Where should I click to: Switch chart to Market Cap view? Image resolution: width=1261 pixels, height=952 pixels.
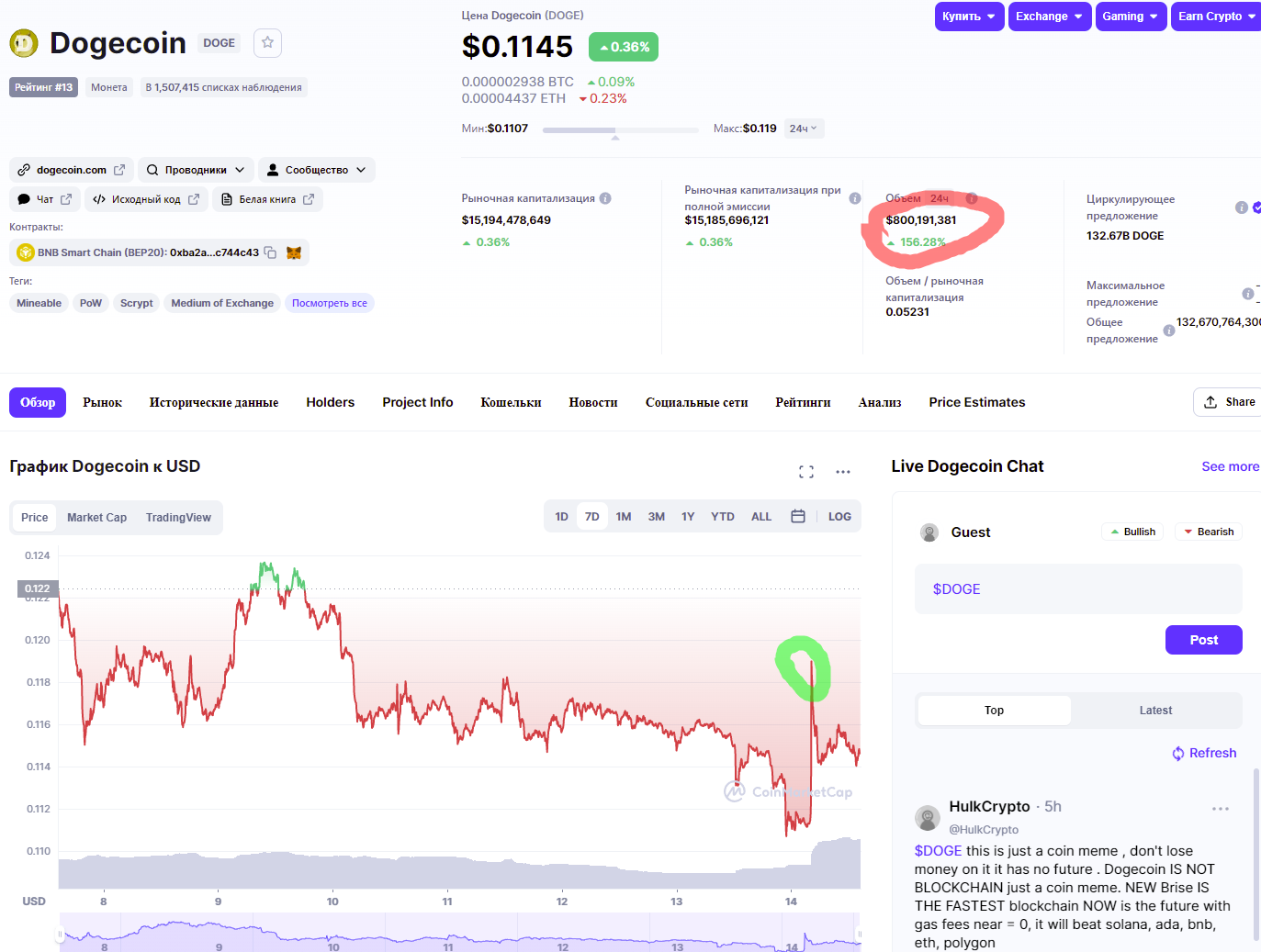coord(96,518)
